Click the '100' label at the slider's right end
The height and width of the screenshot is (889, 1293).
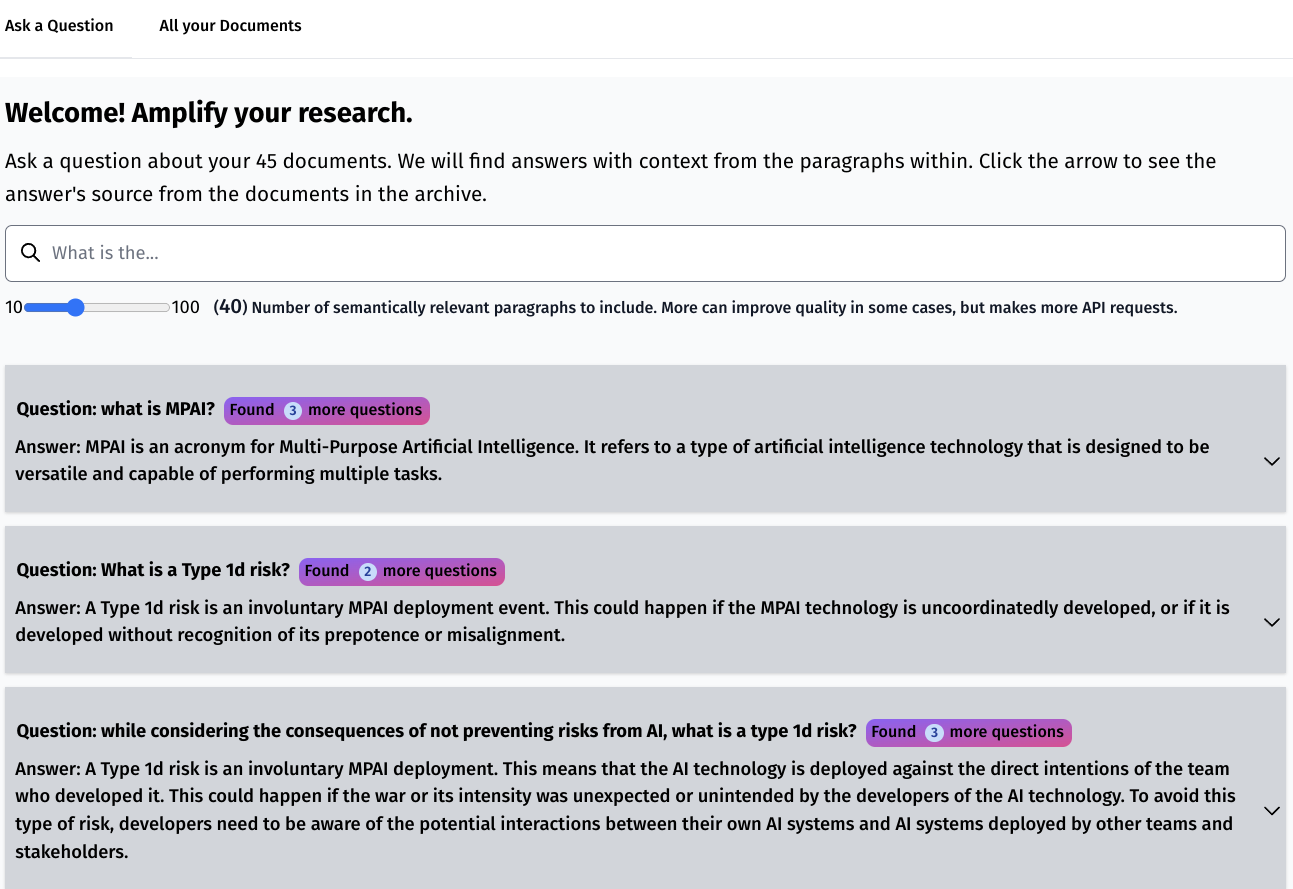[x=184, y=307]
